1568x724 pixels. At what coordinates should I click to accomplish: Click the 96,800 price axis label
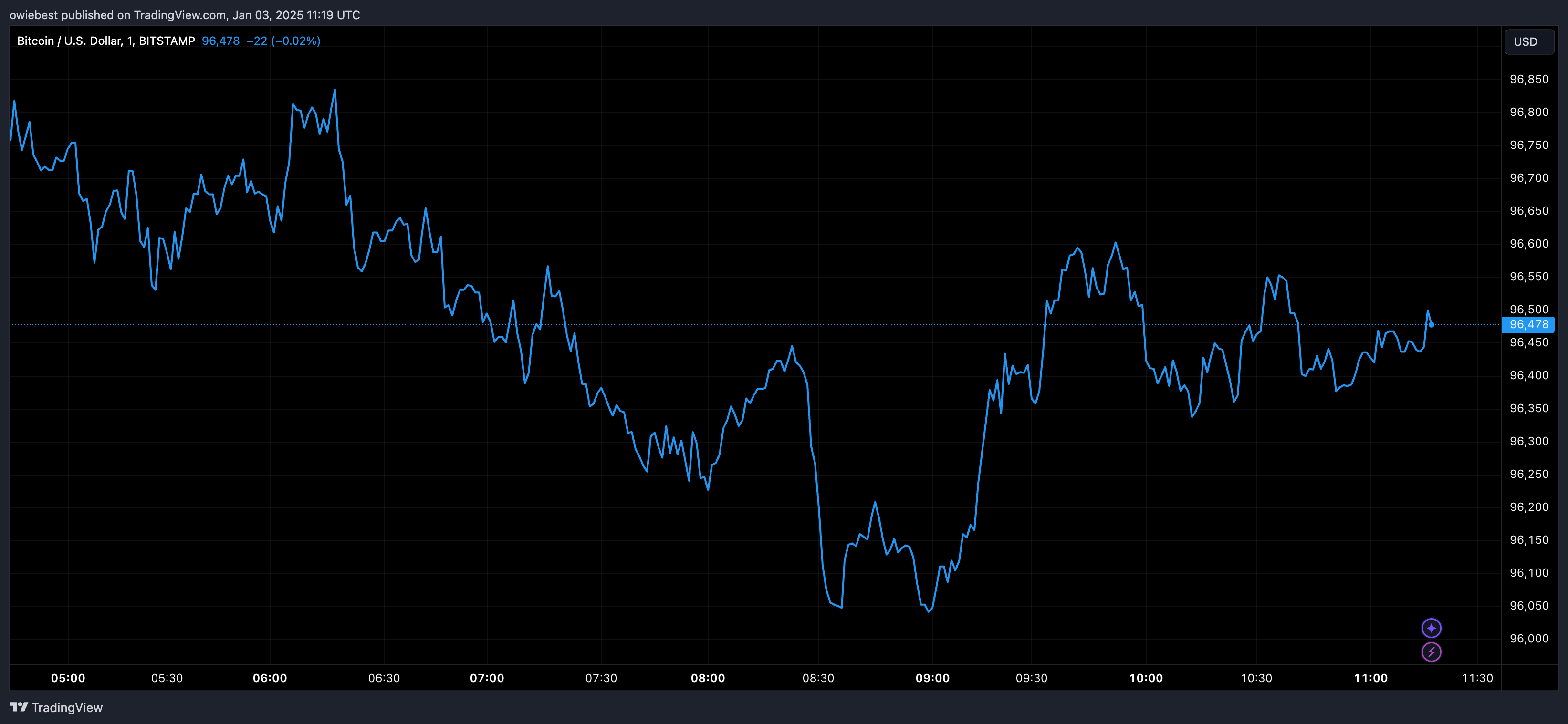[x=1529, y=112]
